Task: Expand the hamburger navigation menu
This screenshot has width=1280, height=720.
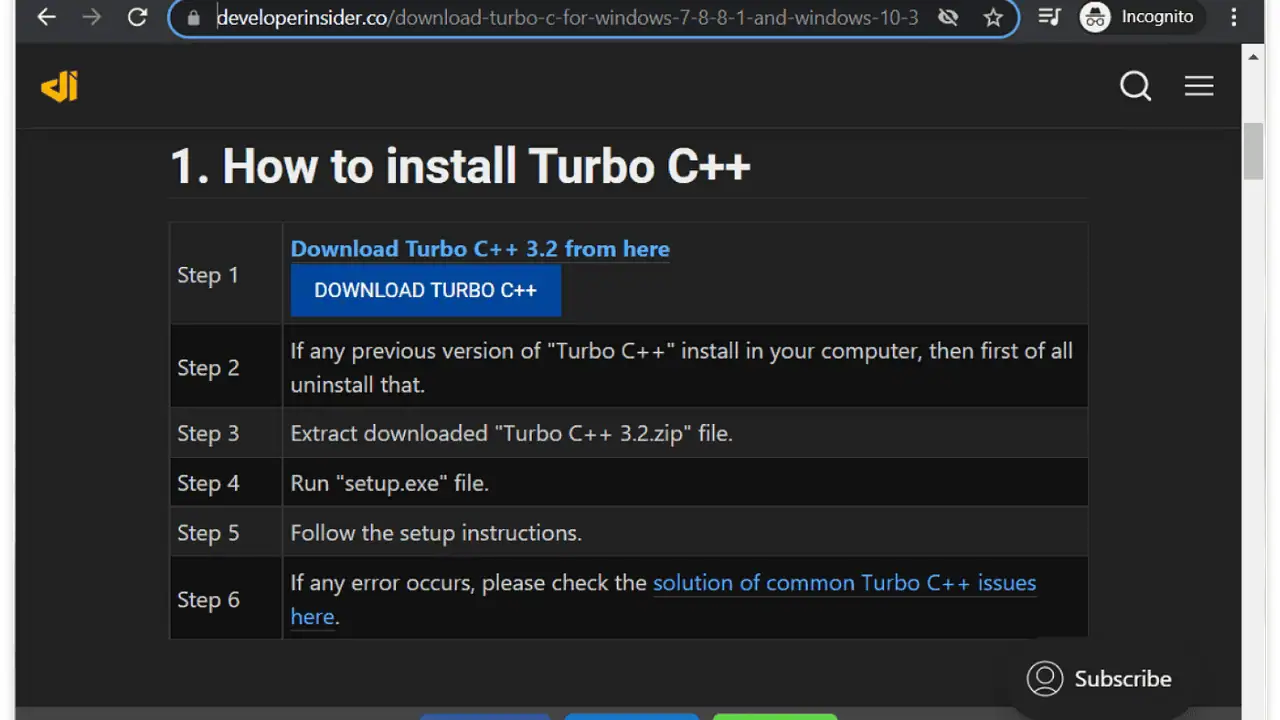Action: point(1199,86)
